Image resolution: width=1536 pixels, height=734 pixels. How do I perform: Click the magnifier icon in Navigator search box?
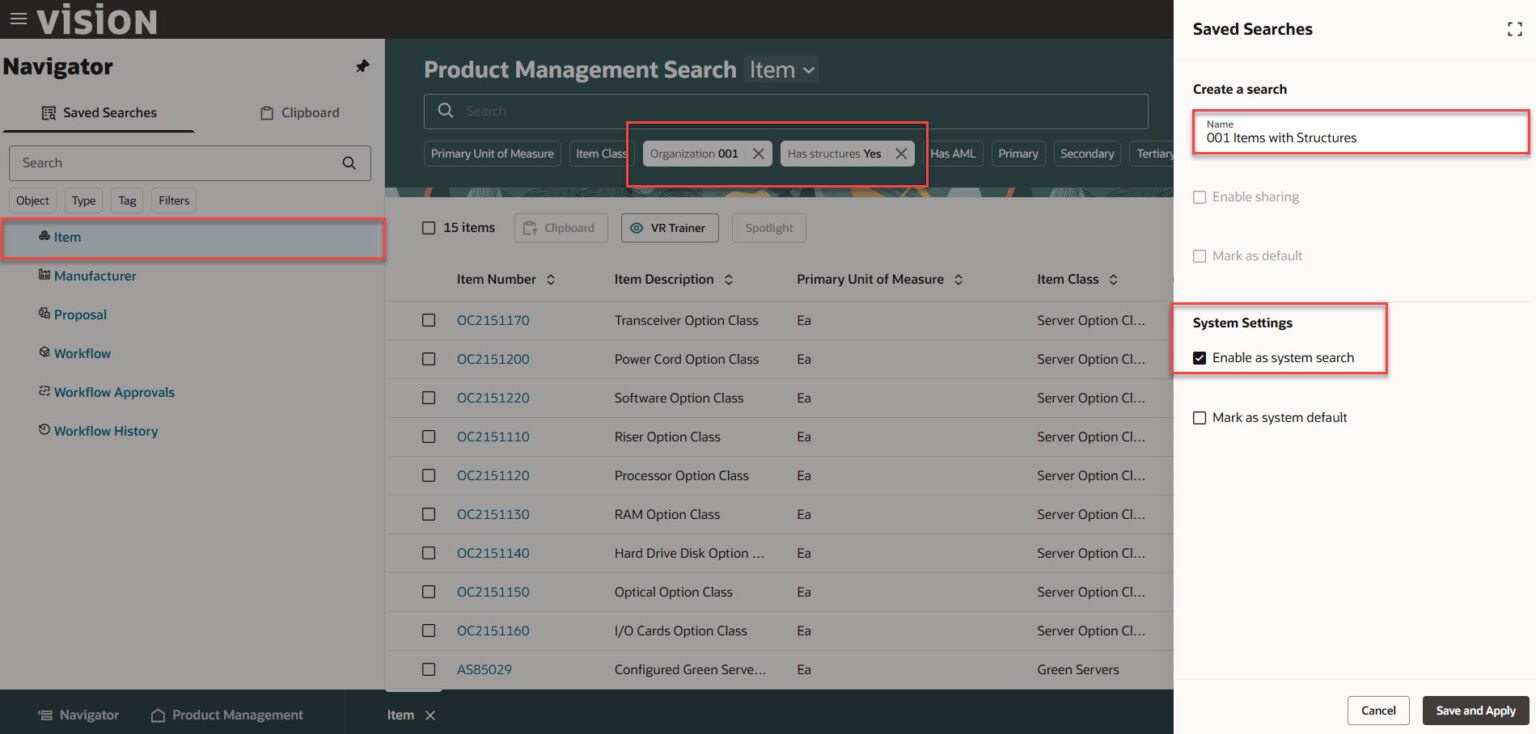[348, 162]
